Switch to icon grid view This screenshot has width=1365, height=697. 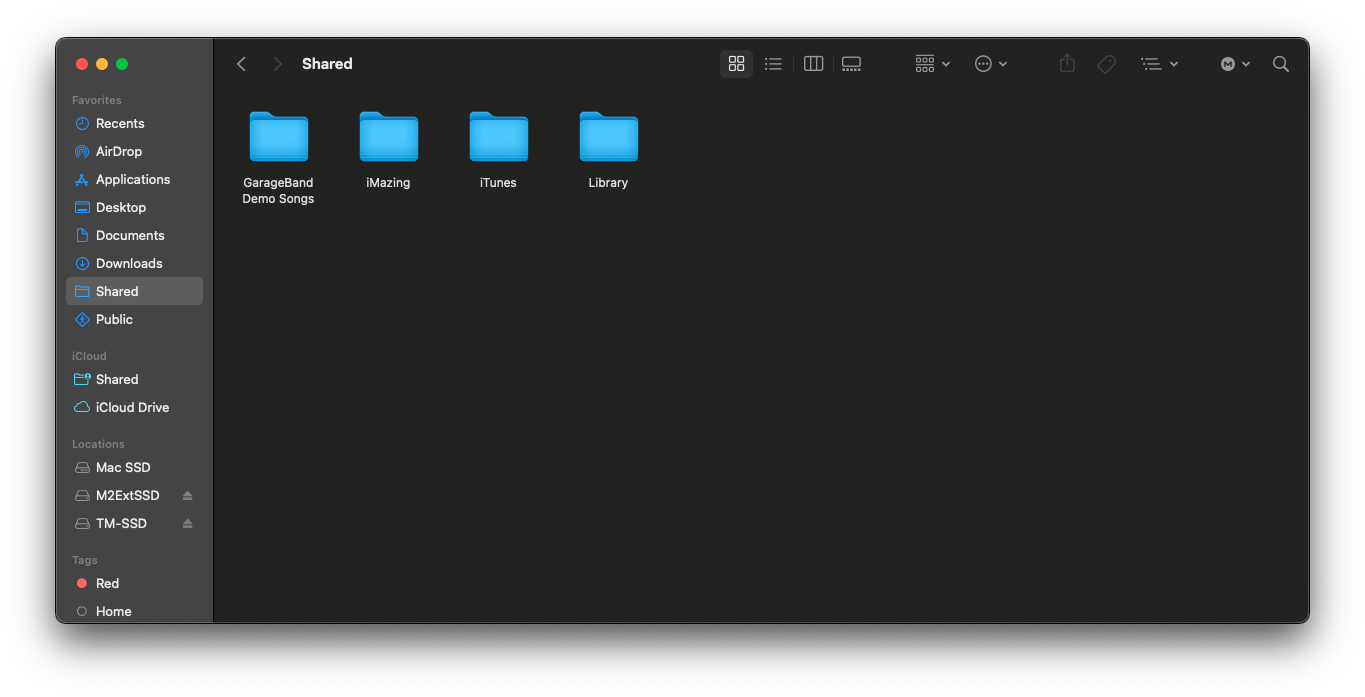[x=736, y=64]
